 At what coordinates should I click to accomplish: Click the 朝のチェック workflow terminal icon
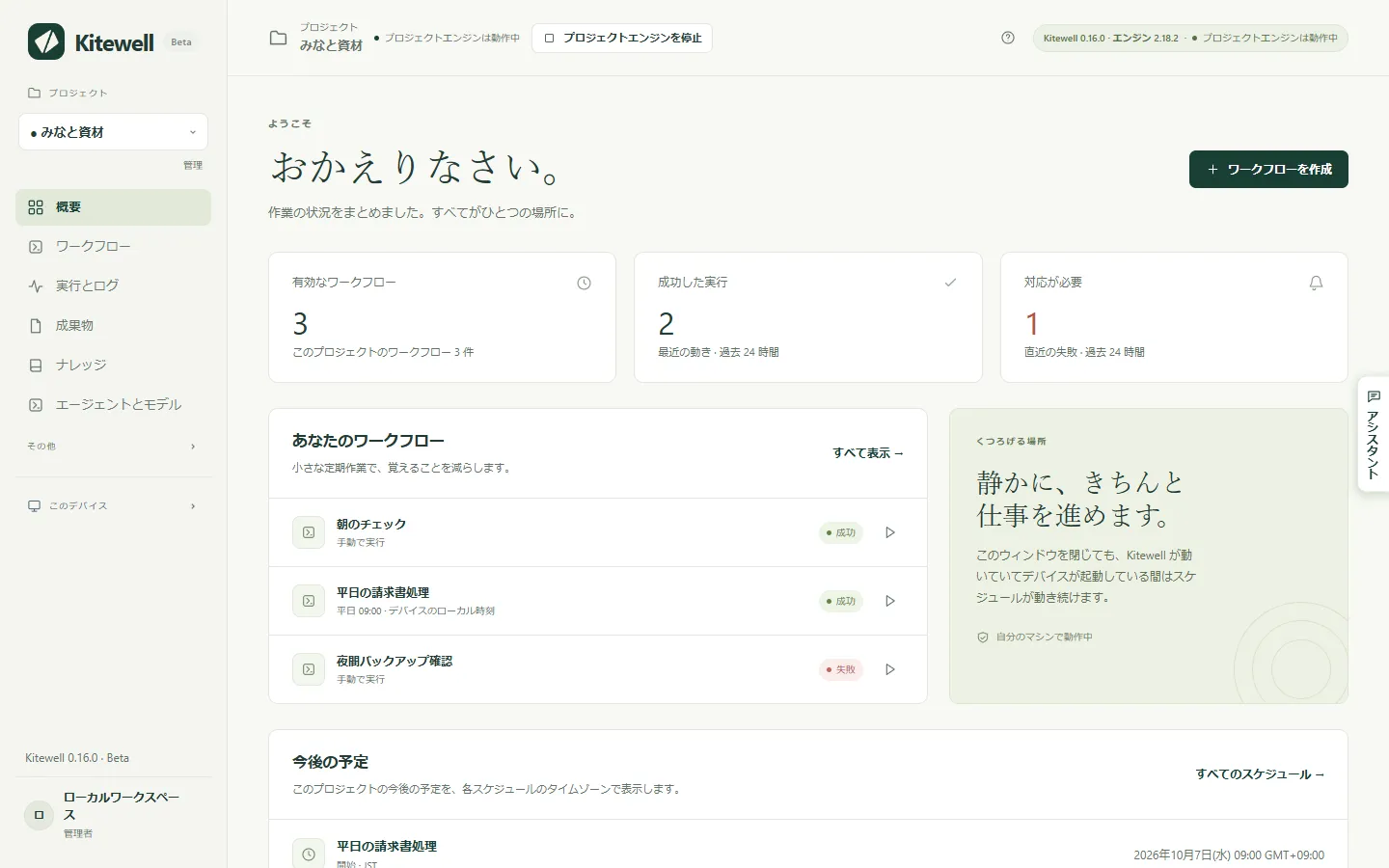(x=309, y=532)
